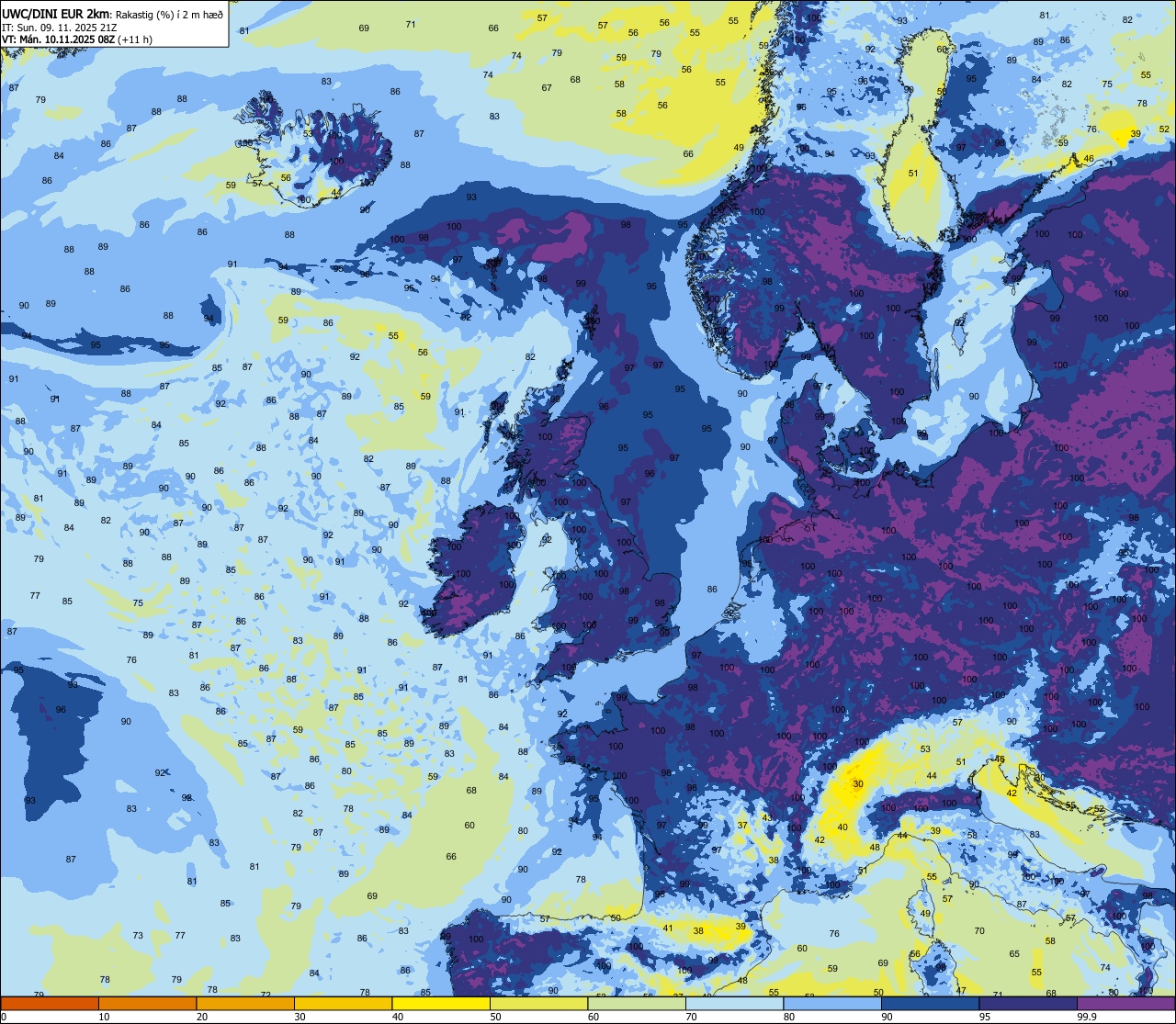Click the 20–30 light orange legend segment
This screenshot has width=1176, height=1024.
point(245,1003)
